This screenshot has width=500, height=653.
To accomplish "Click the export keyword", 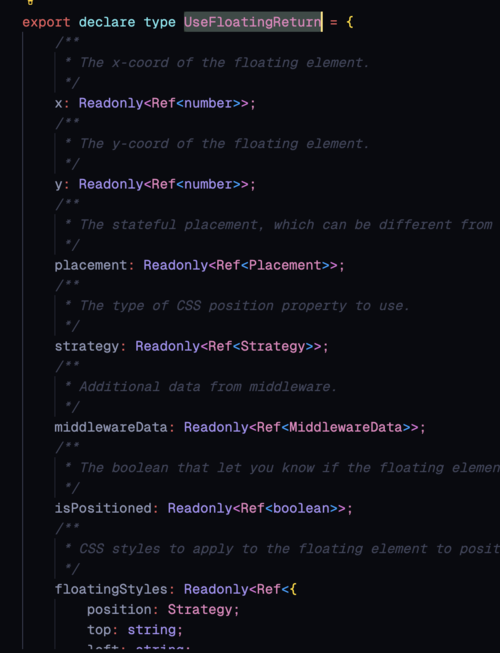I will pos(46,22).
